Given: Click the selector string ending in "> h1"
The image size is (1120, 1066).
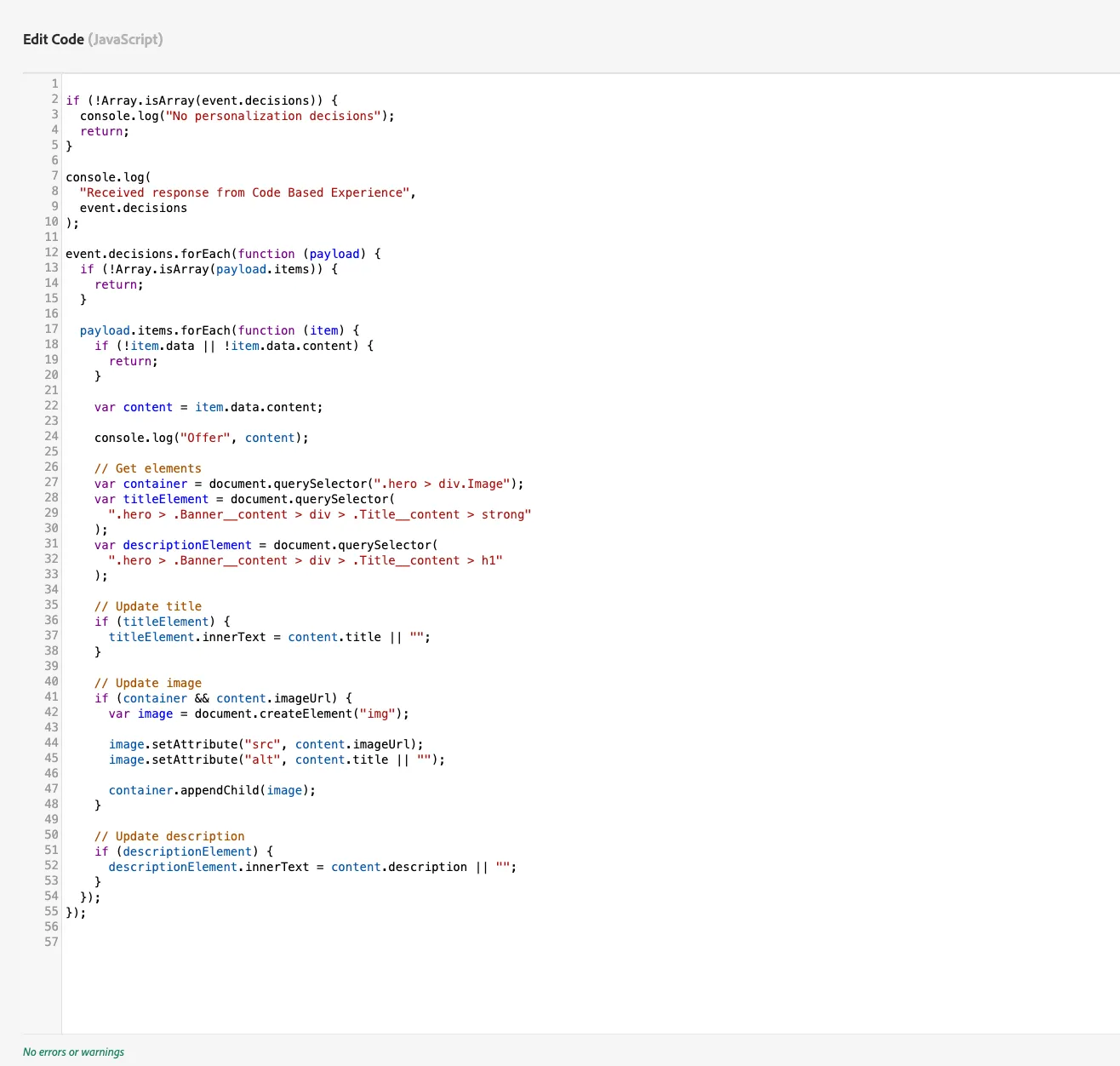Looking at the screenshot, I should (306, 560).
